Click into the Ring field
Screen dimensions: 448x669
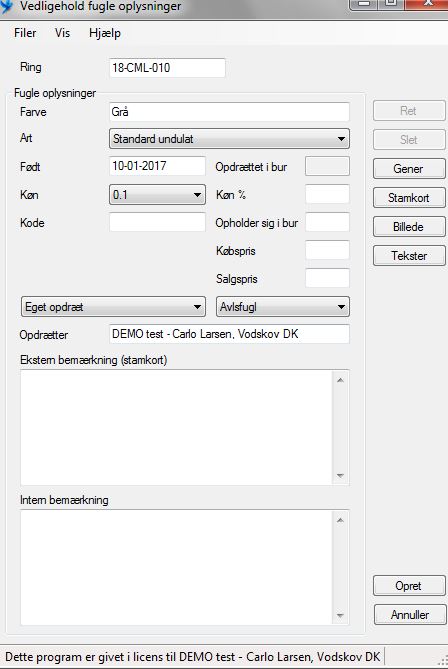click(x=167, y=68)
